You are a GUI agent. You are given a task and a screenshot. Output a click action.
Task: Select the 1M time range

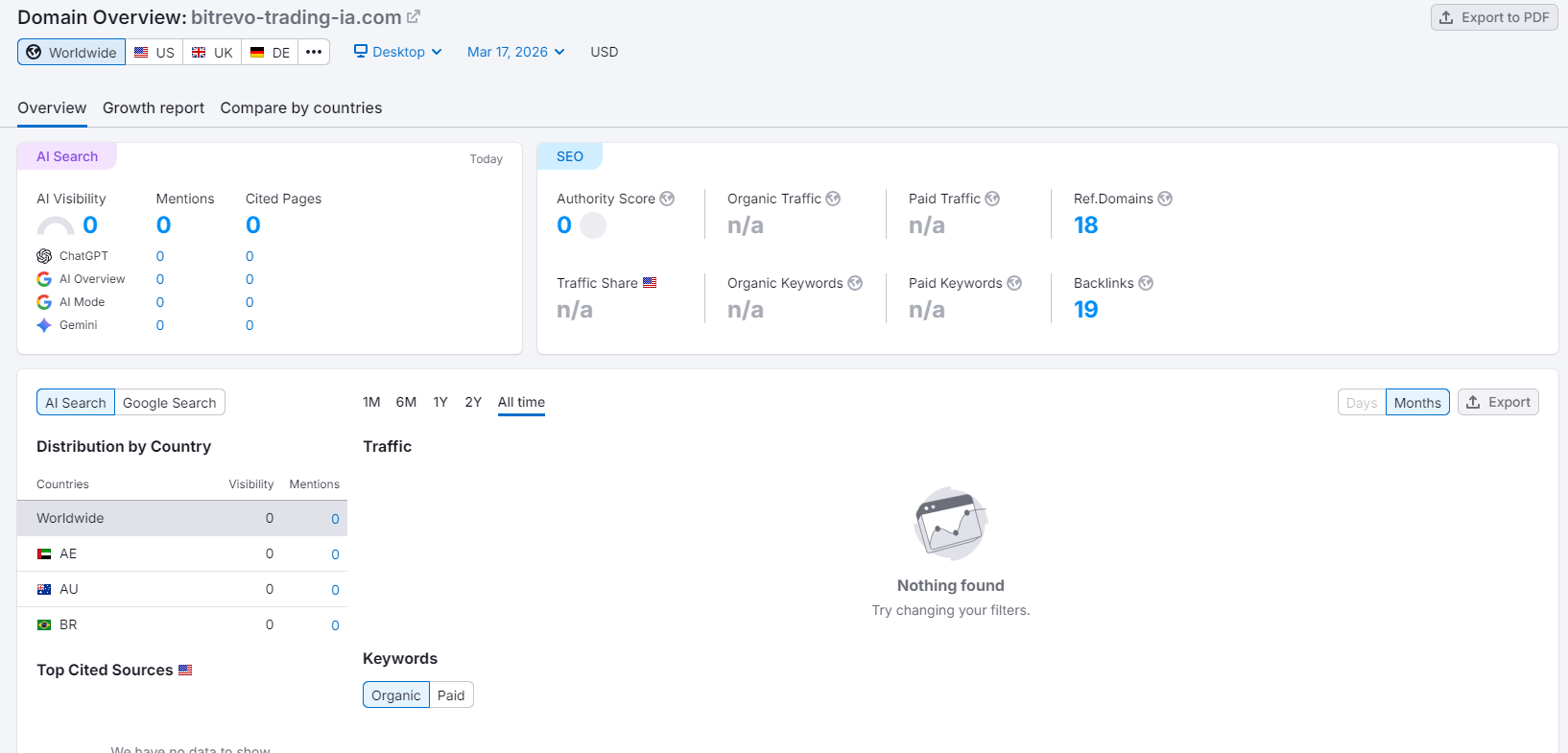point(371,402)
